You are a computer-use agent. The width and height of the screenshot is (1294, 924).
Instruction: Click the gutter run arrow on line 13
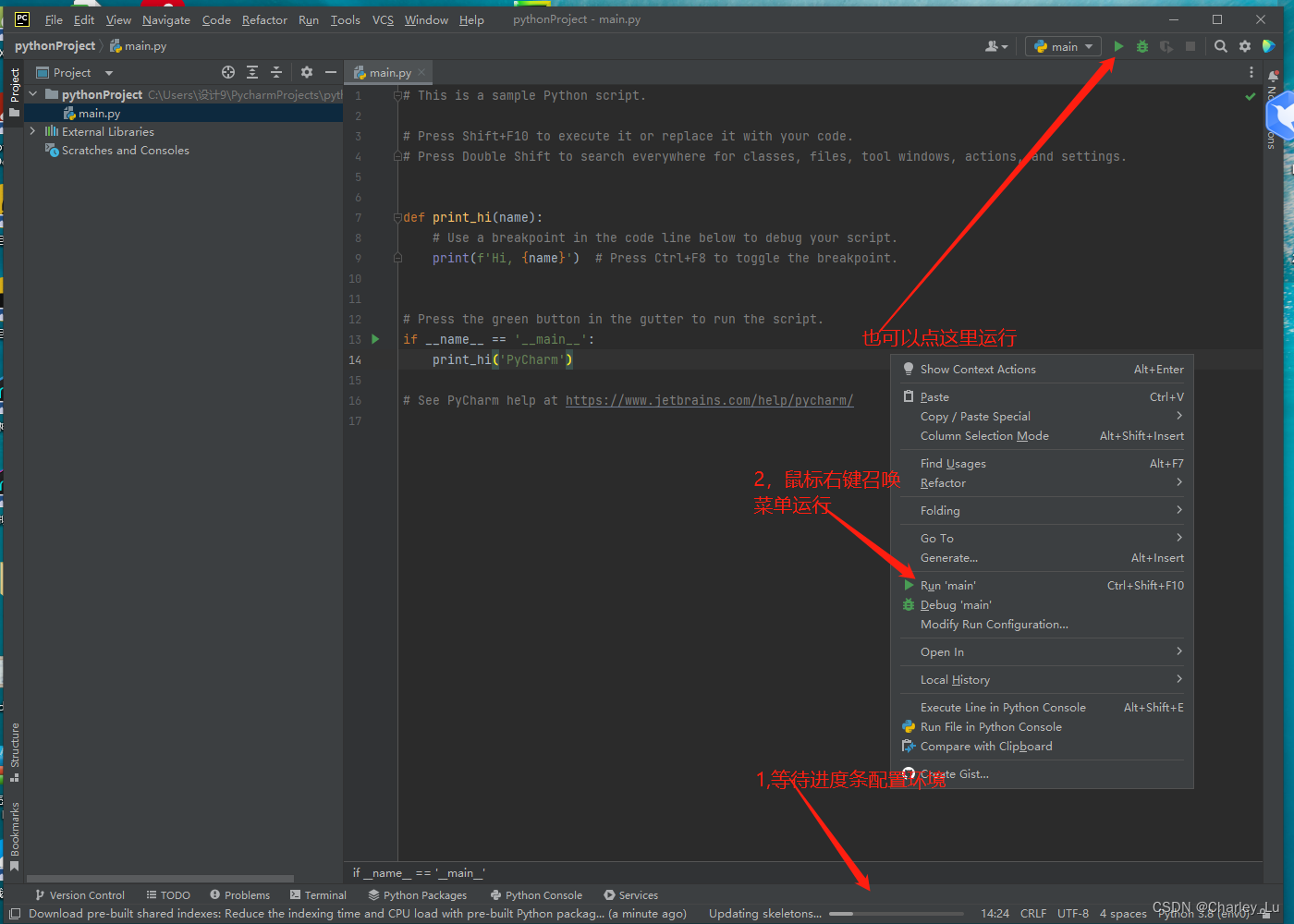coord(375,339)
